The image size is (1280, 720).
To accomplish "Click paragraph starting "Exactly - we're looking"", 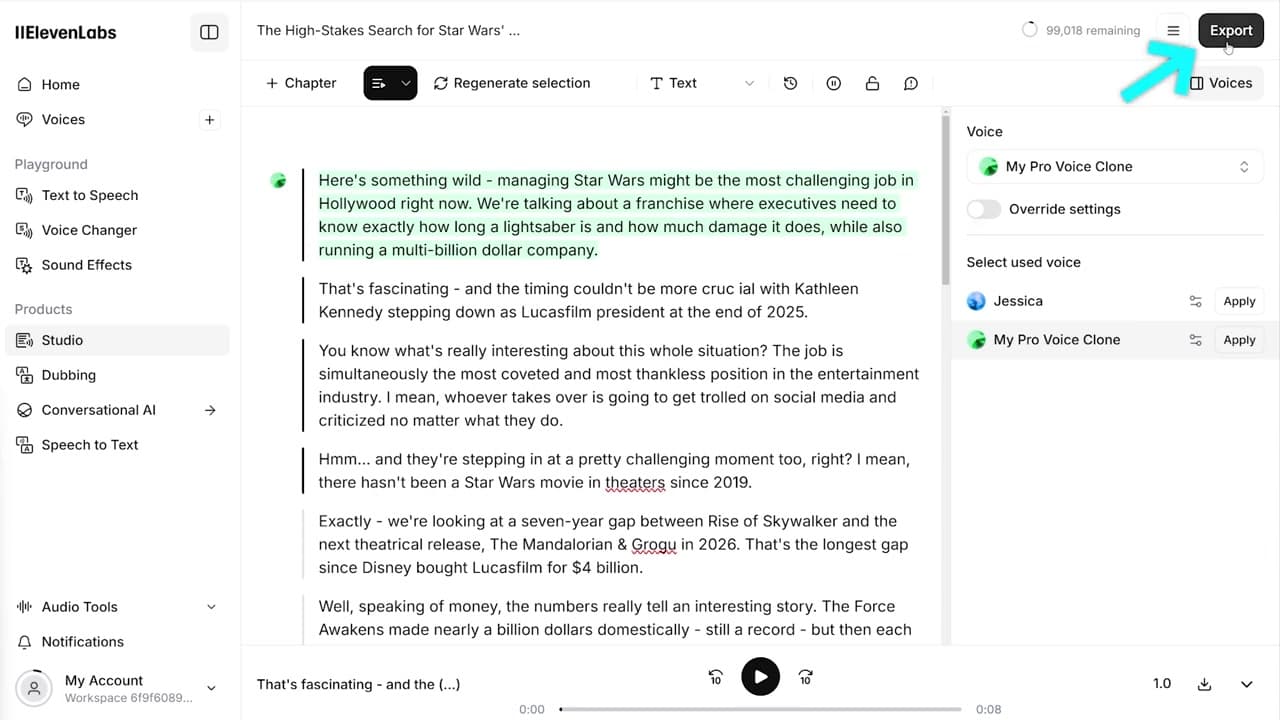I will click(x=613, y=544).
